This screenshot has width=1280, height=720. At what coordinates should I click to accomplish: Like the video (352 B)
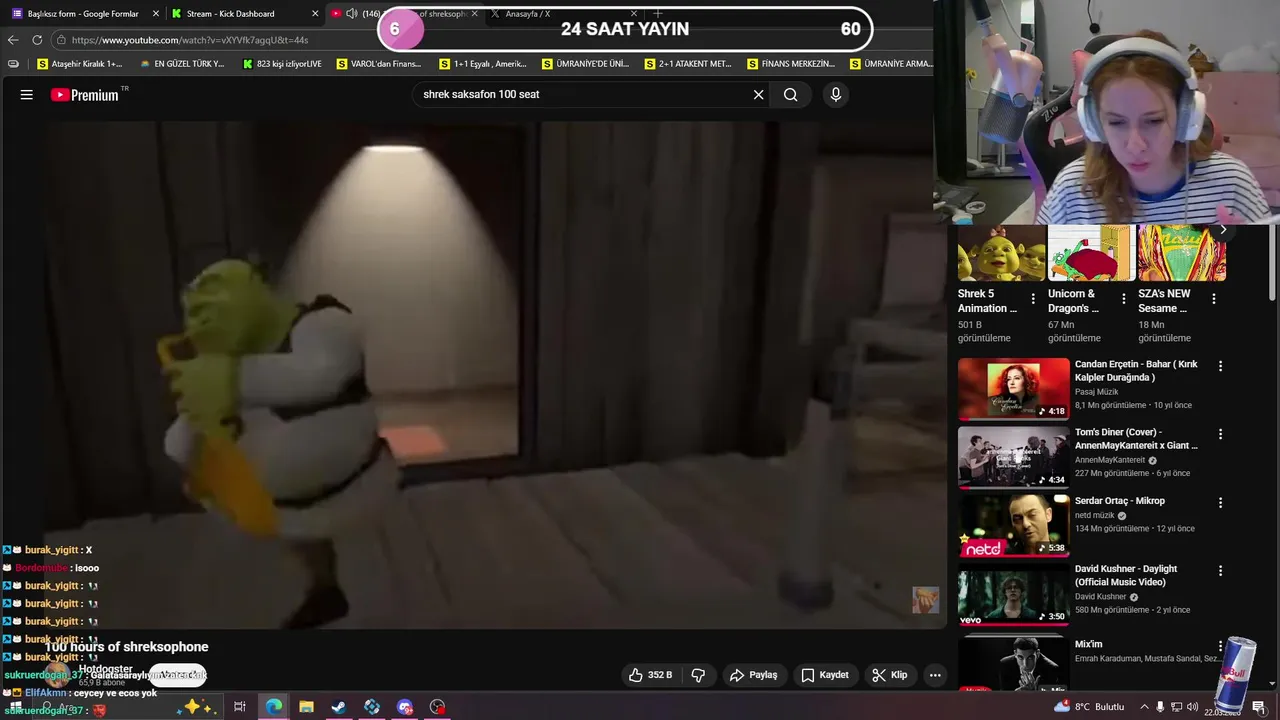point(650,675)
